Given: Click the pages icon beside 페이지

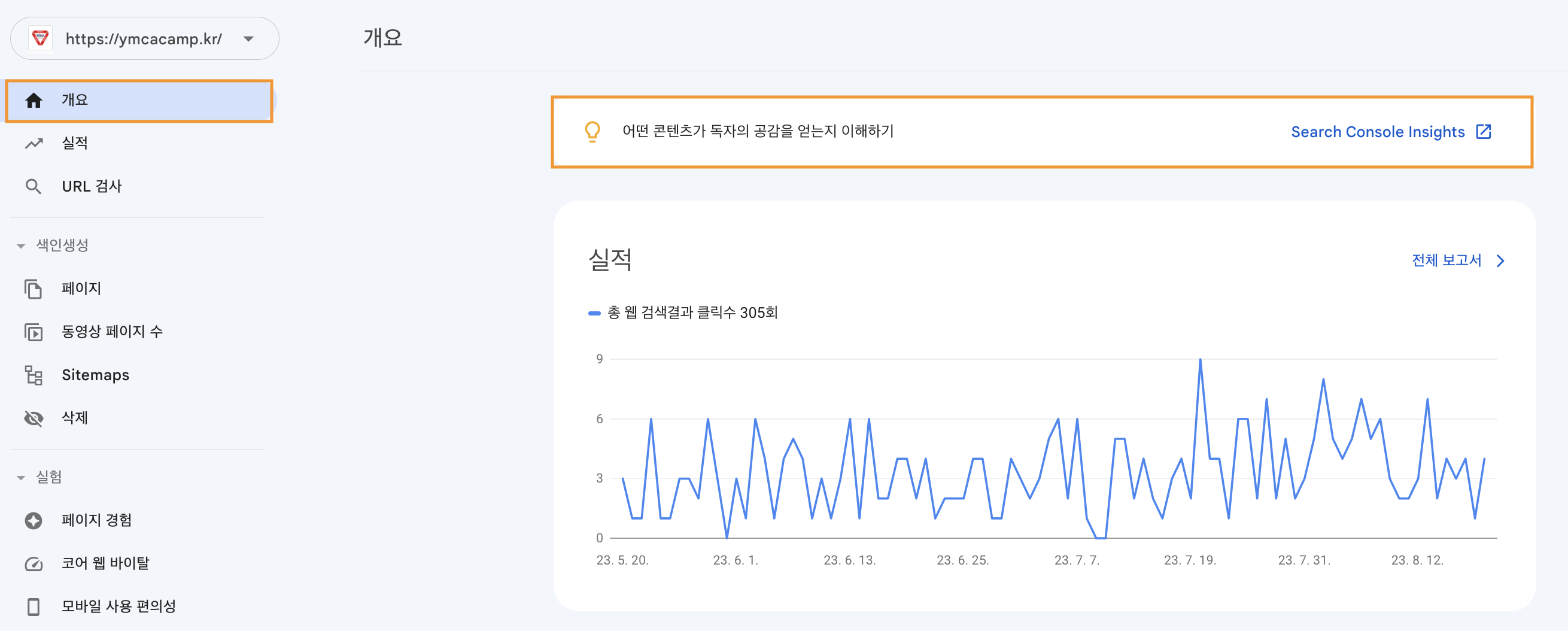Looking at the screenshot, I should coord(34,289).
